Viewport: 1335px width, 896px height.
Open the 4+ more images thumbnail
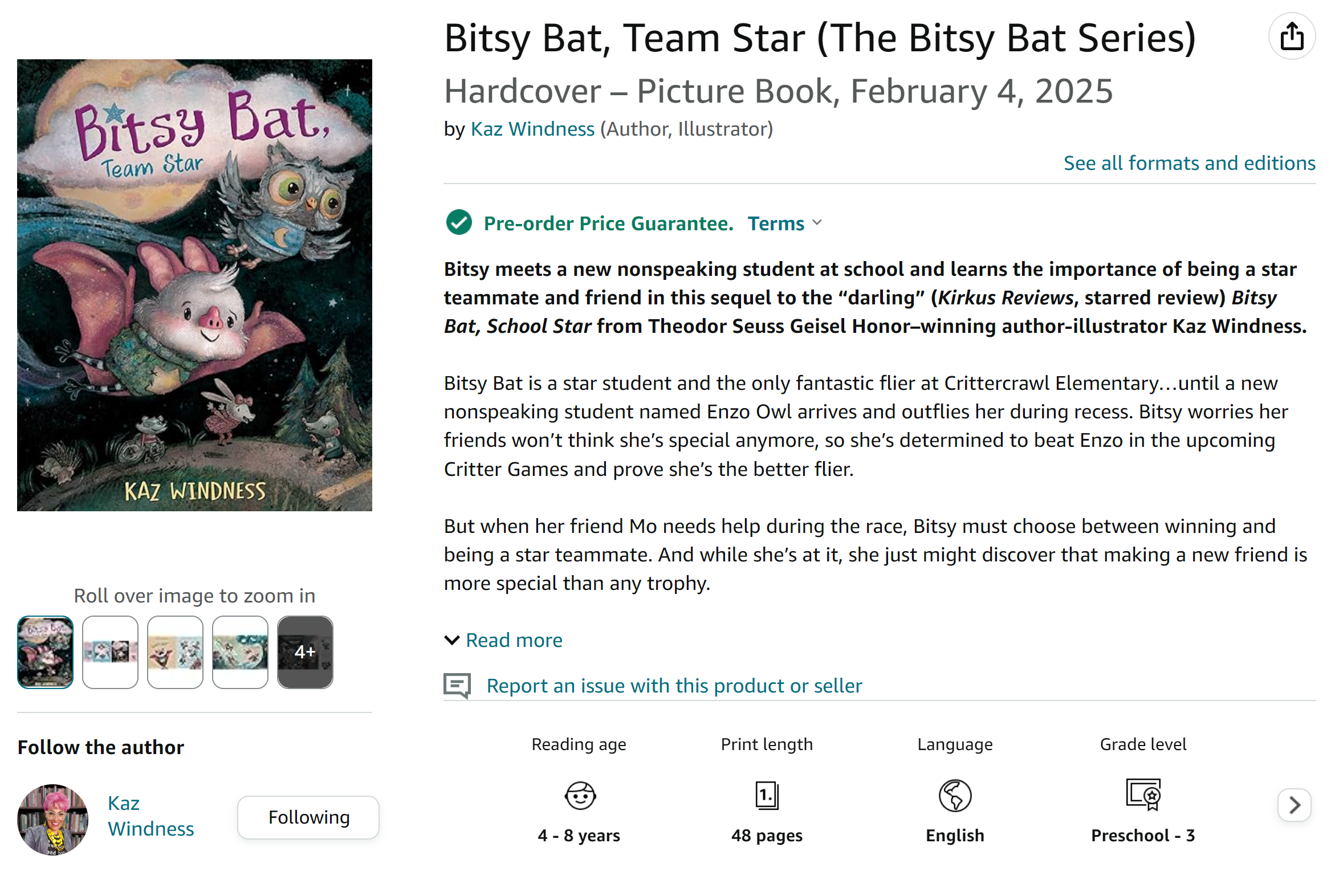(x=304, y=652)
